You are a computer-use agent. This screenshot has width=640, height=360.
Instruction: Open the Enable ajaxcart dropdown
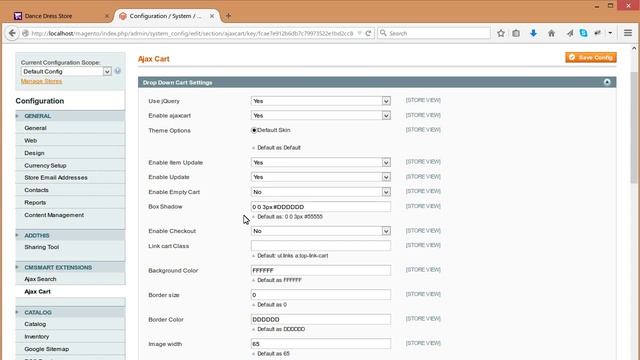pos(321,116)
